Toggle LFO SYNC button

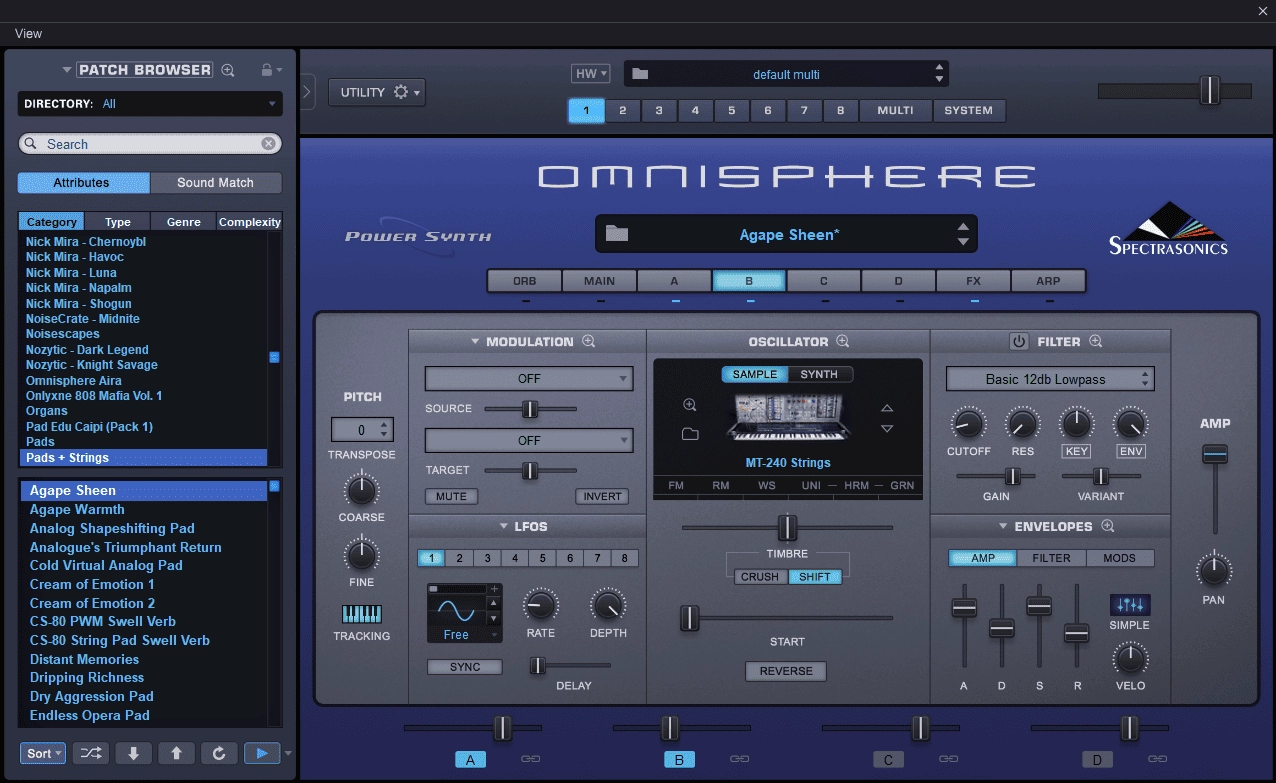click(465, 667)
